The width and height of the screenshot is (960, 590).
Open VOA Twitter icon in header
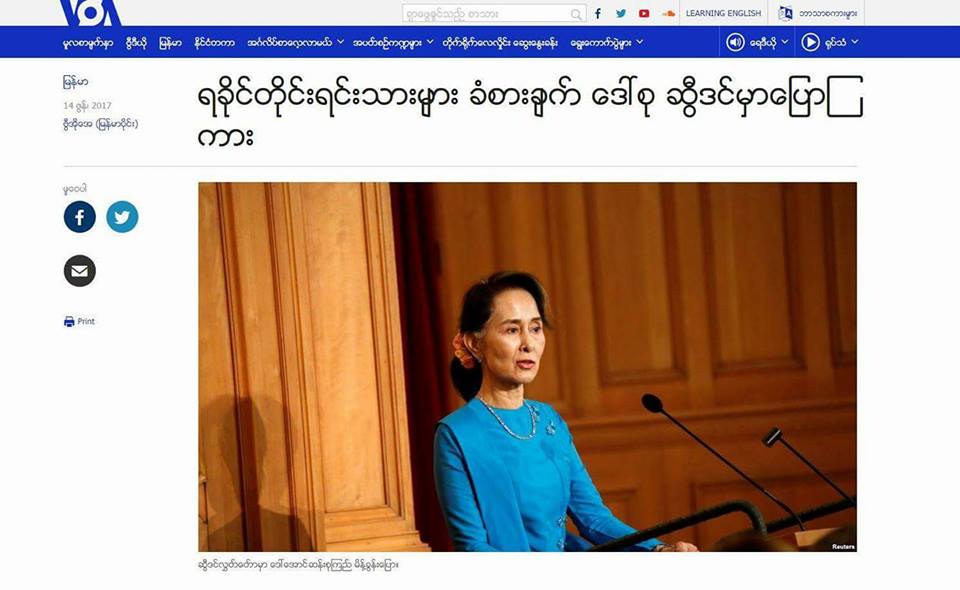621,13
